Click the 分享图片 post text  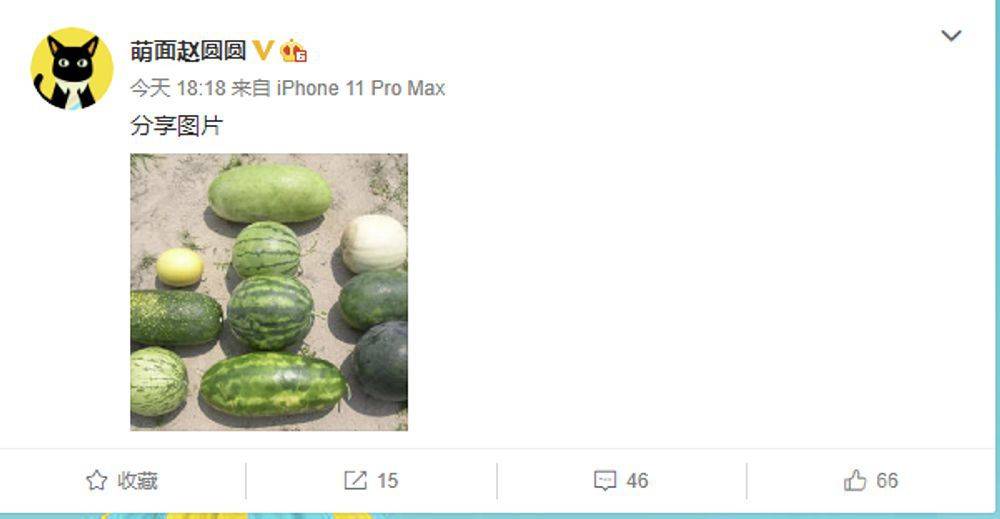pos(177,126)
